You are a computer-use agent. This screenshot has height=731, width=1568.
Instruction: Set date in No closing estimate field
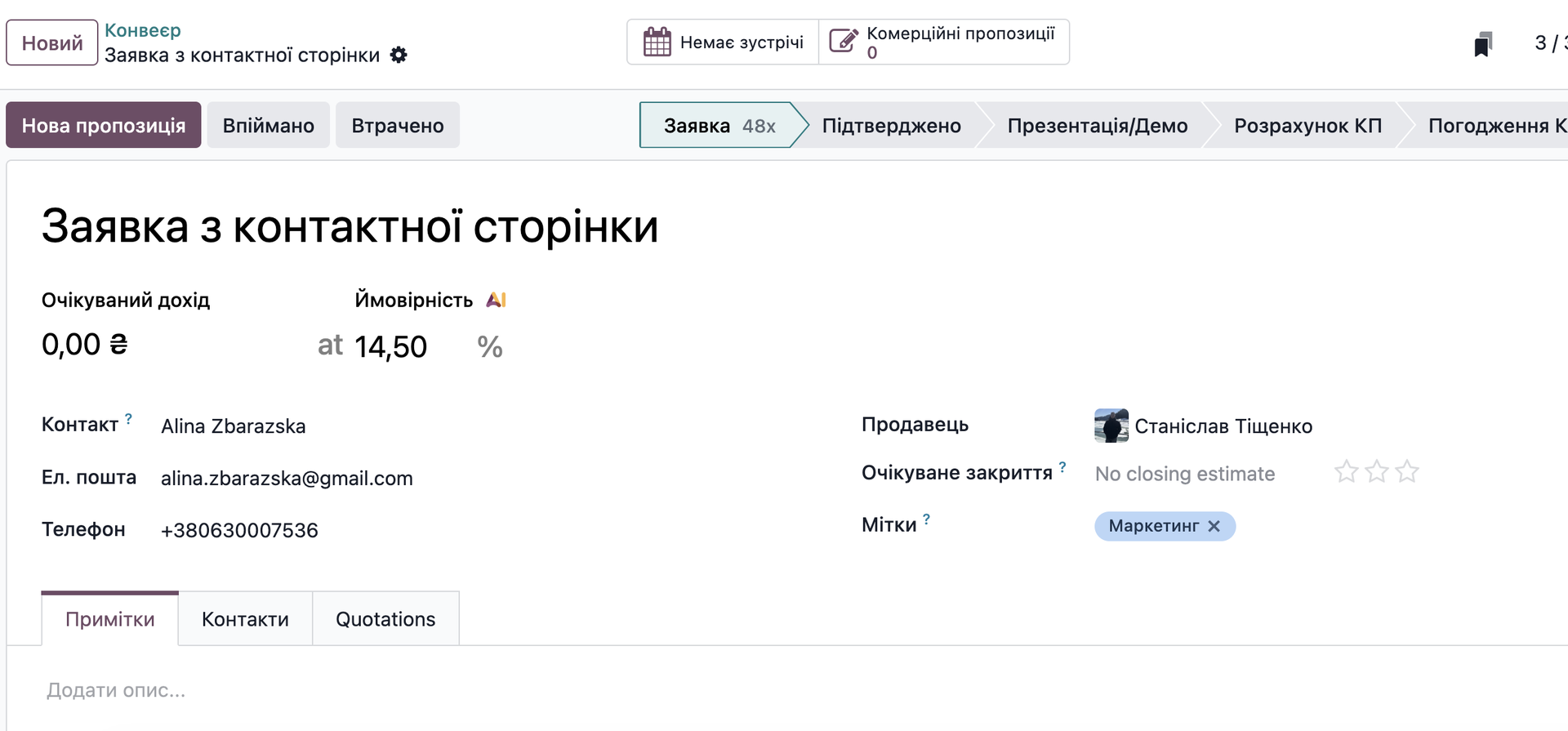click(1185, 474)
